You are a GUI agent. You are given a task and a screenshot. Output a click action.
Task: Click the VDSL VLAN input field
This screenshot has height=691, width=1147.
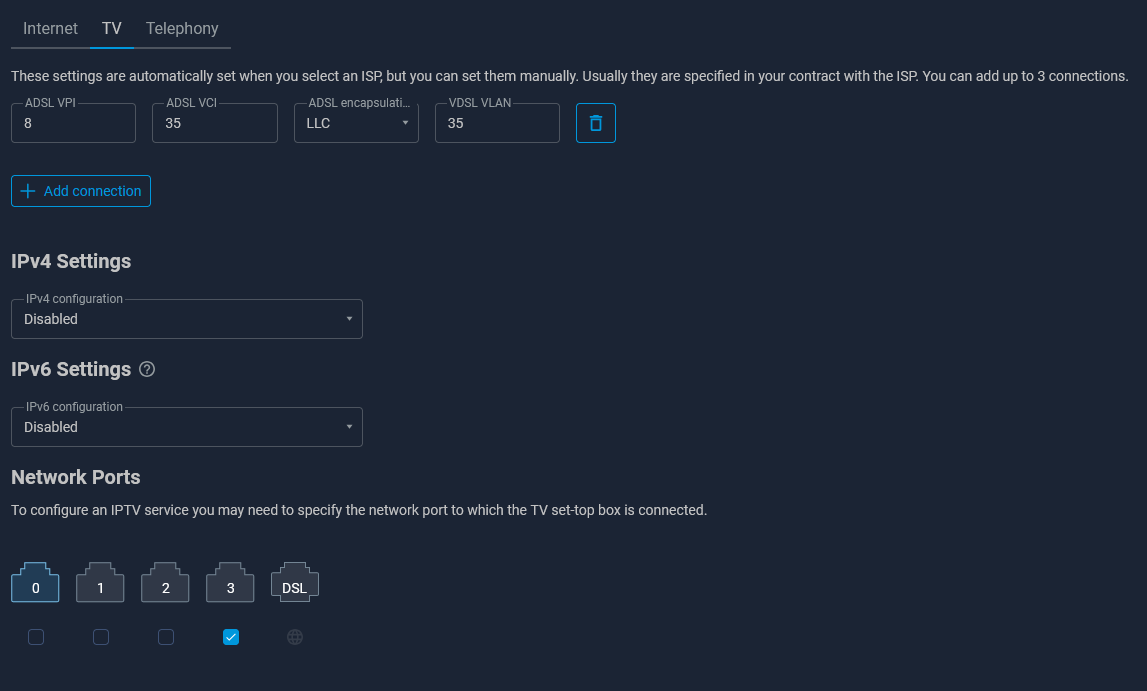point(497,123)
